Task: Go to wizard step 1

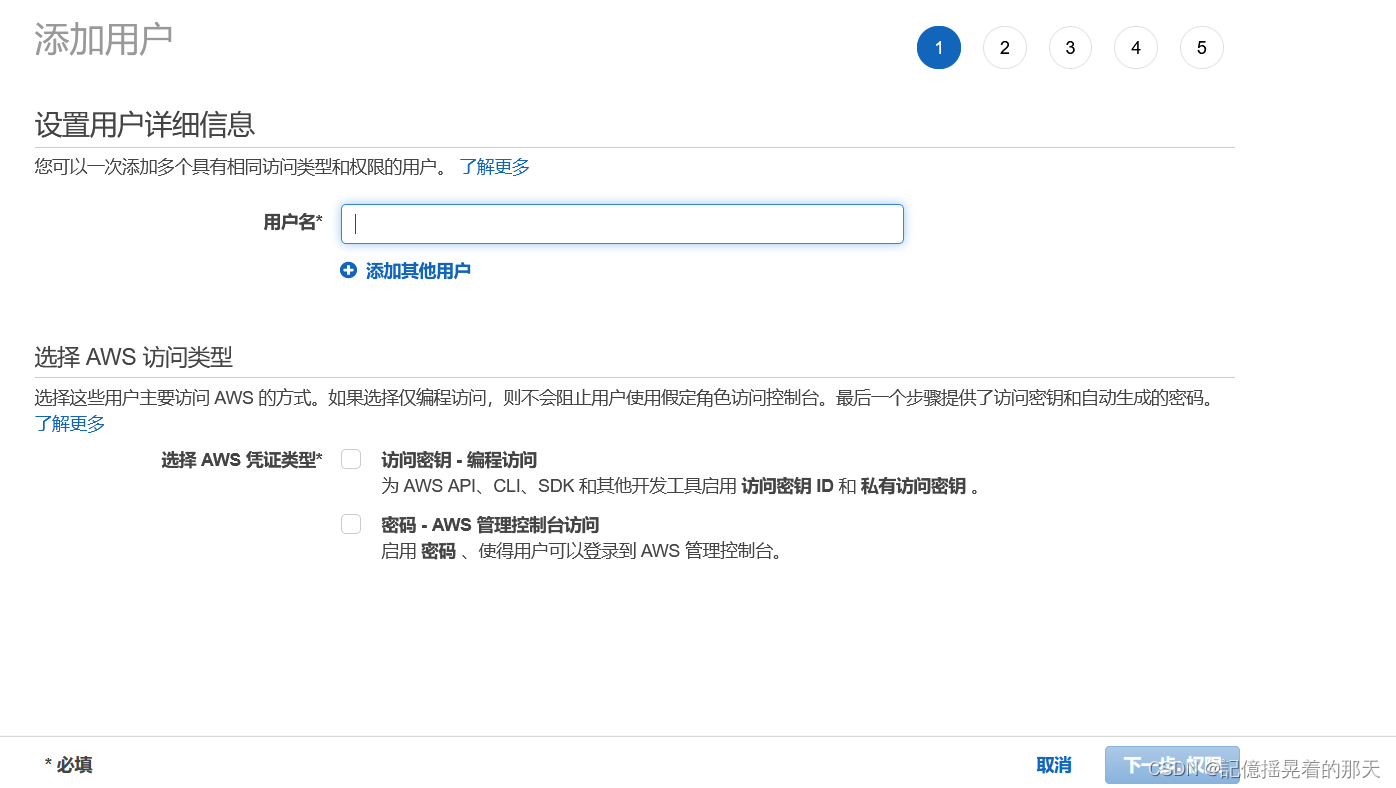Action: (939, 48)
